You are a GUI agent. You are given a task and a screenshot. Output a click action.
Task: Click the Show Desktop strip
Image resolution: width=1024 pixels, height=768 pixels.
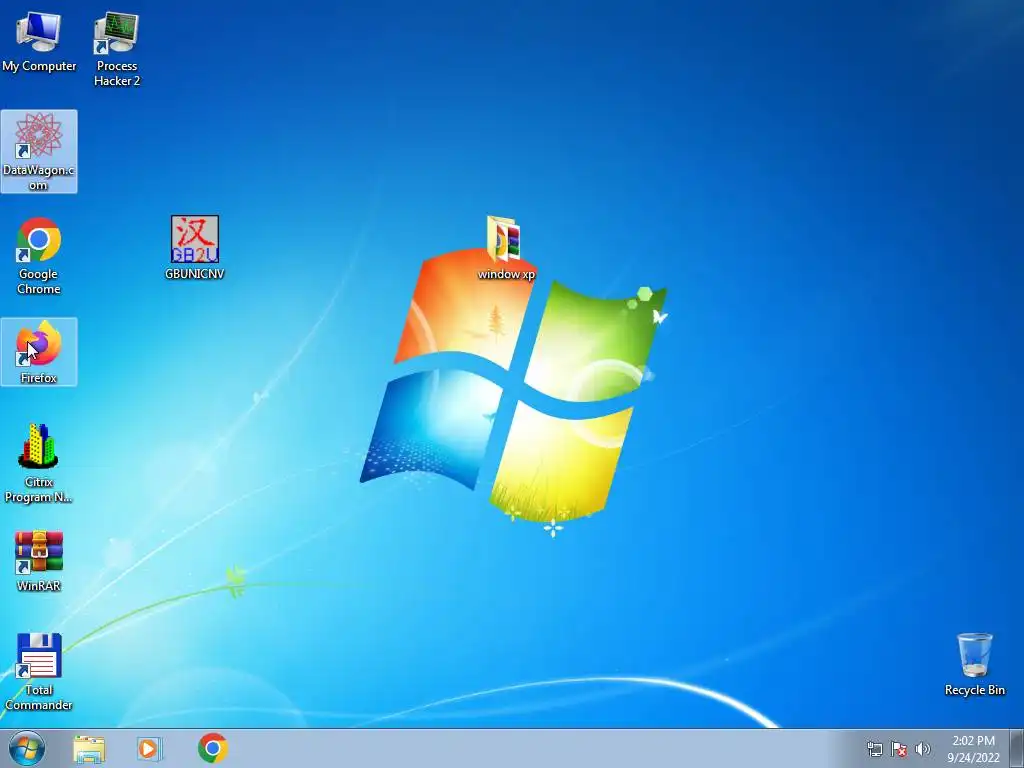click(1017, 748)
